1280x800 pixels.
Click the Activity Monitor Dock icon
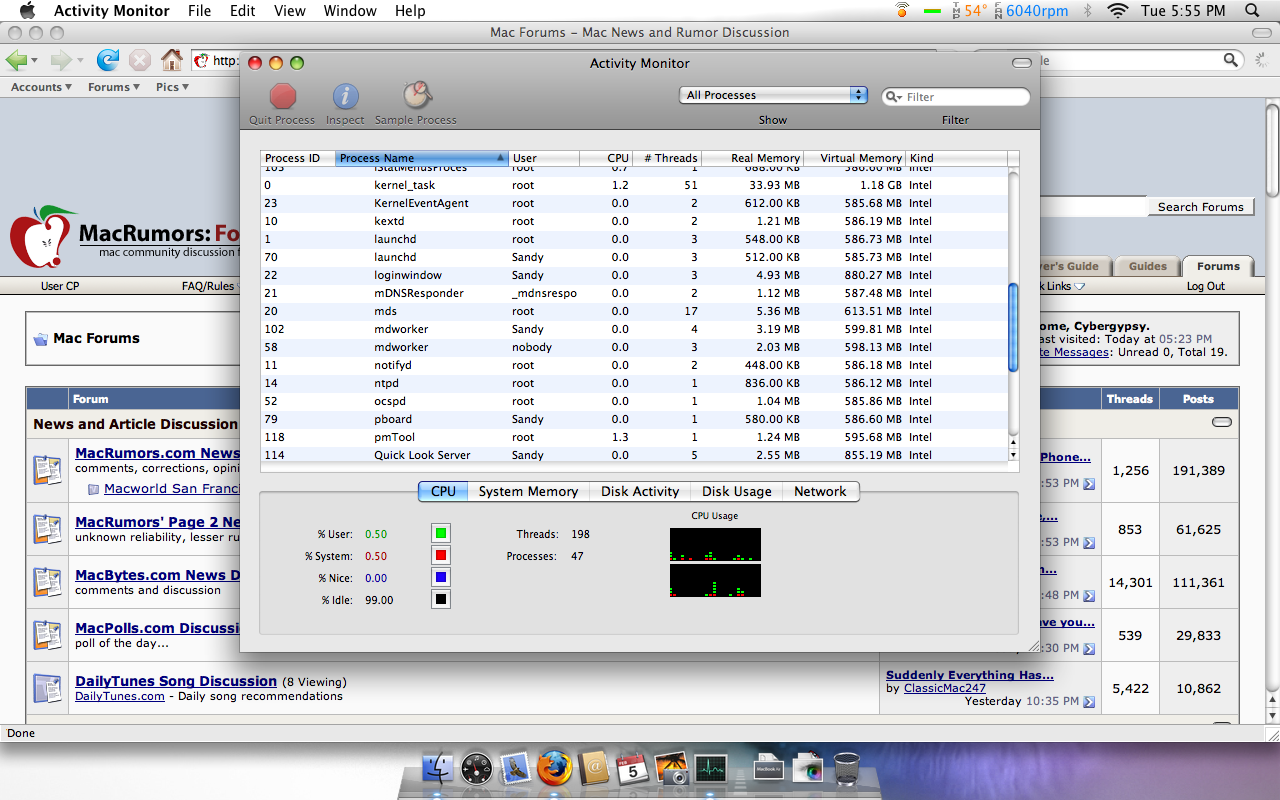(711, 768)
